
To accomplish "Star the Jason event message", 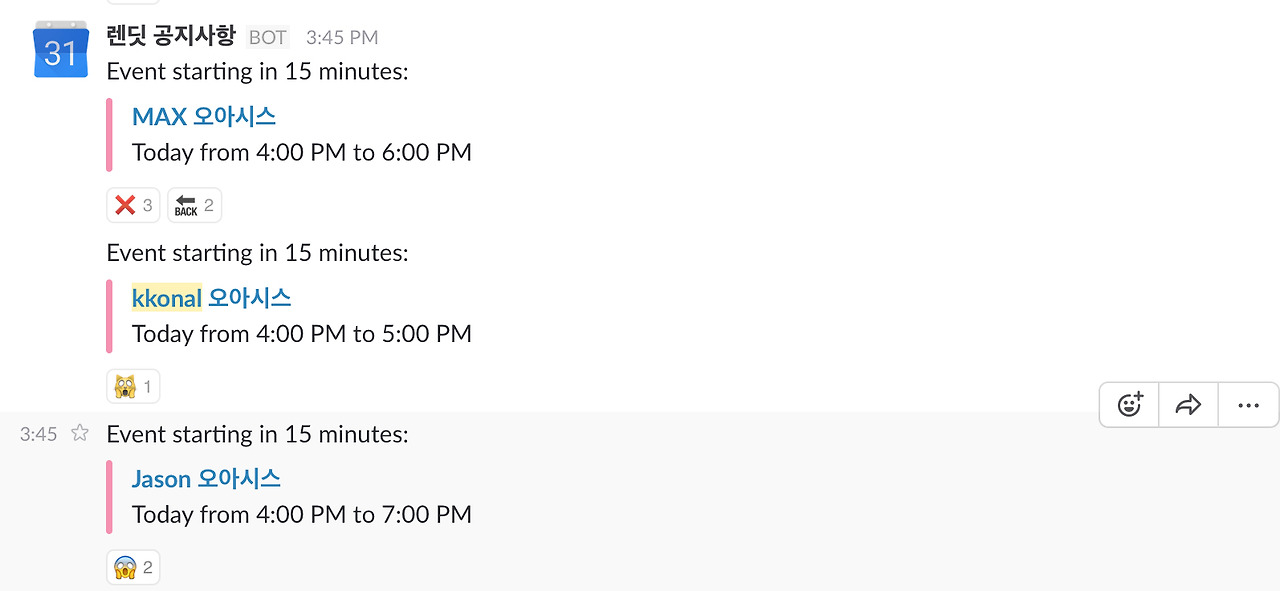I will click(80, 433).
